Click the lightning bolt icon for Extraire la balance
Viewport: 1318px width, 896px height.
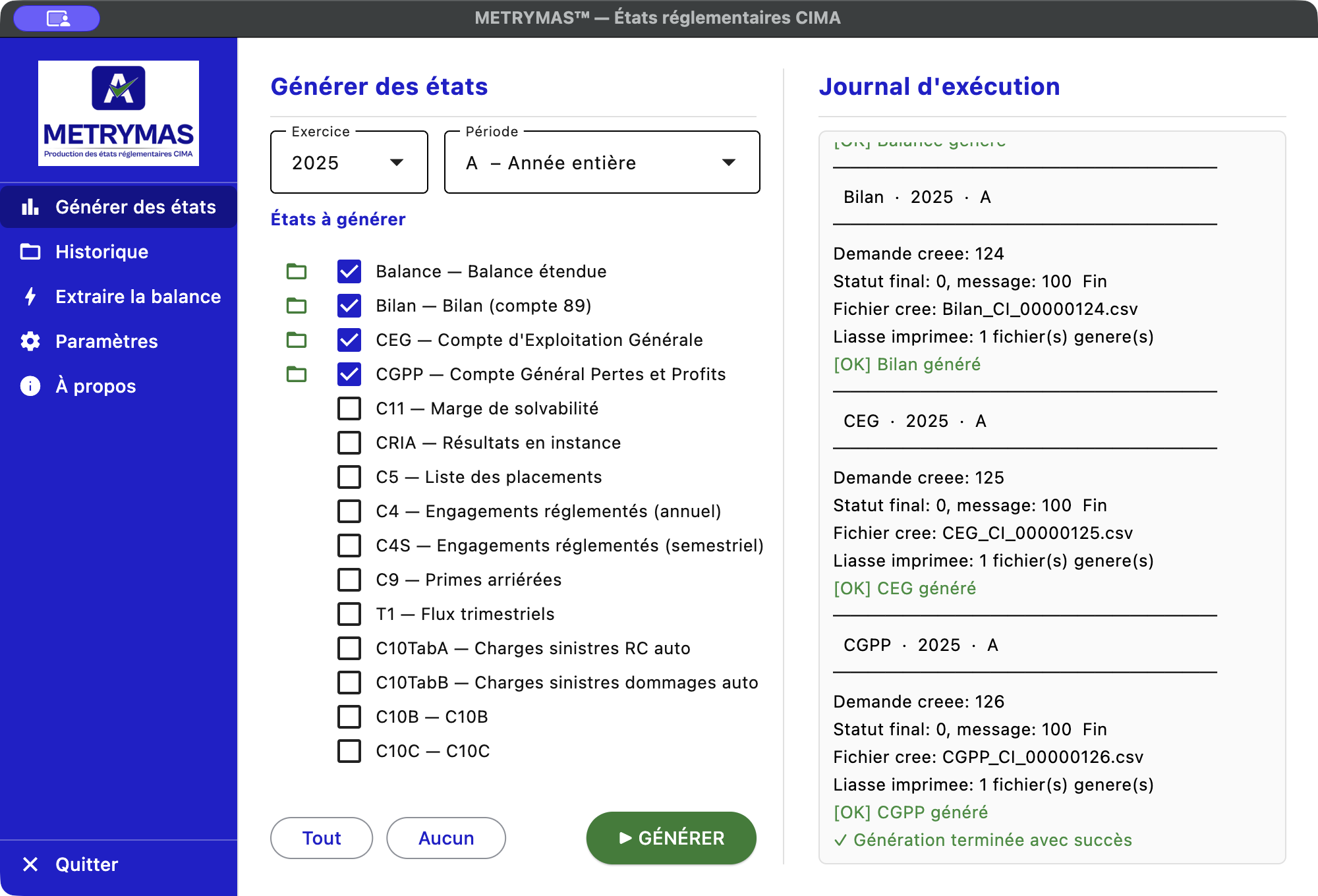pyautogui.click(x=30, y=296)
